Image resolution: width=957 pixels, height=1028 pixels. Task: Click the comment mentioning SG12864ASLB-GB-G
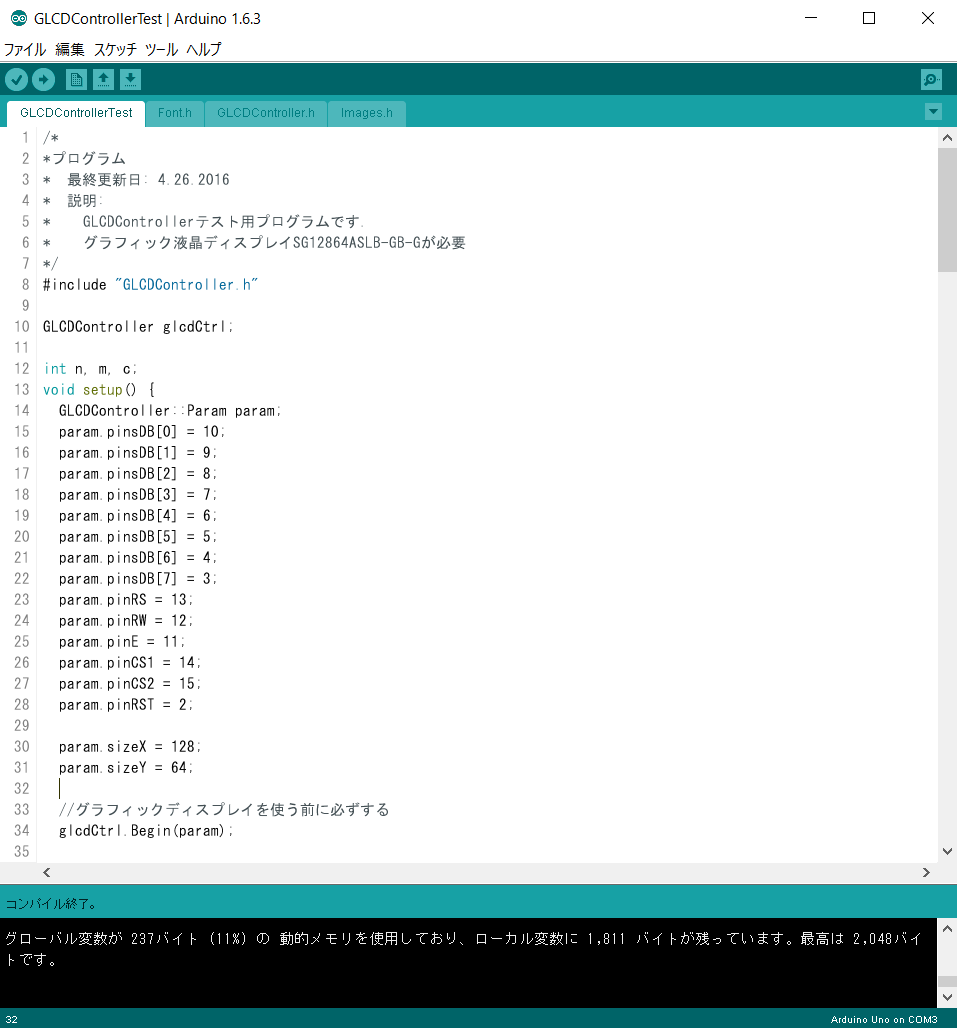[254, 243]
